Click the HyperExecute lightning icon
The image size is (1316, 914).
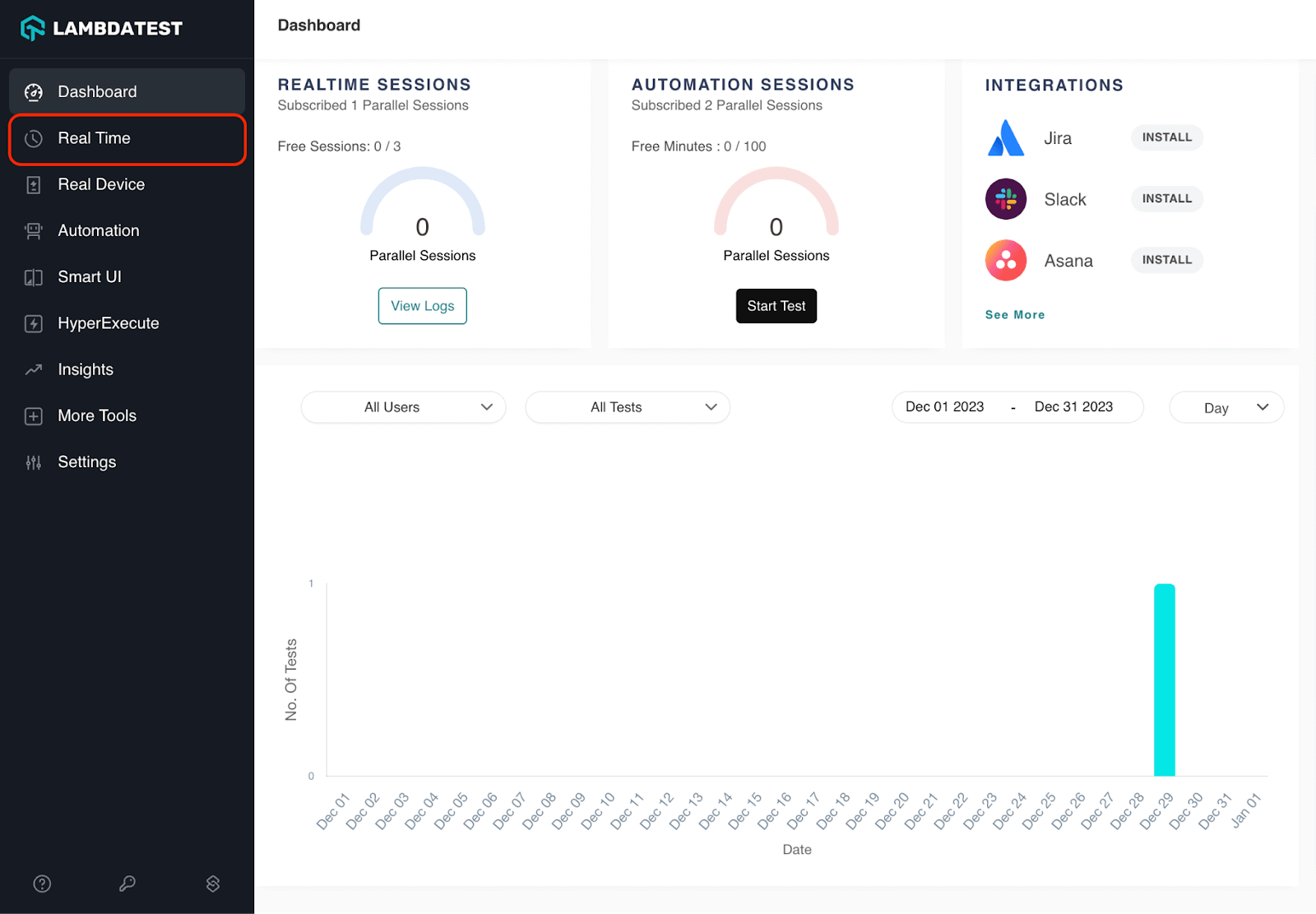[34, 323]
